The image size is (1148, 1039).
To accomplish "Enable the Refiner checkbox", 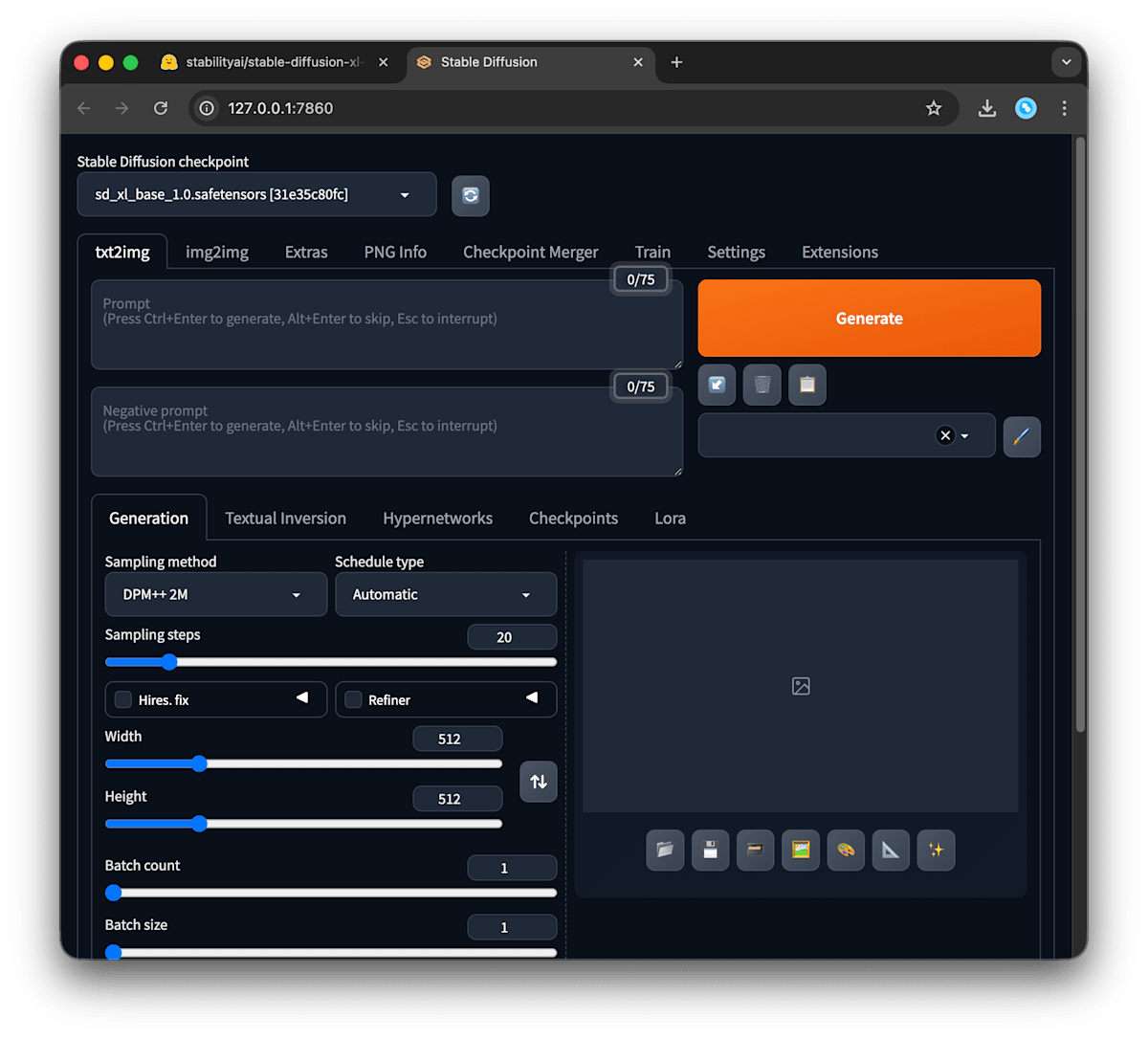I will [x=353, y=699].
